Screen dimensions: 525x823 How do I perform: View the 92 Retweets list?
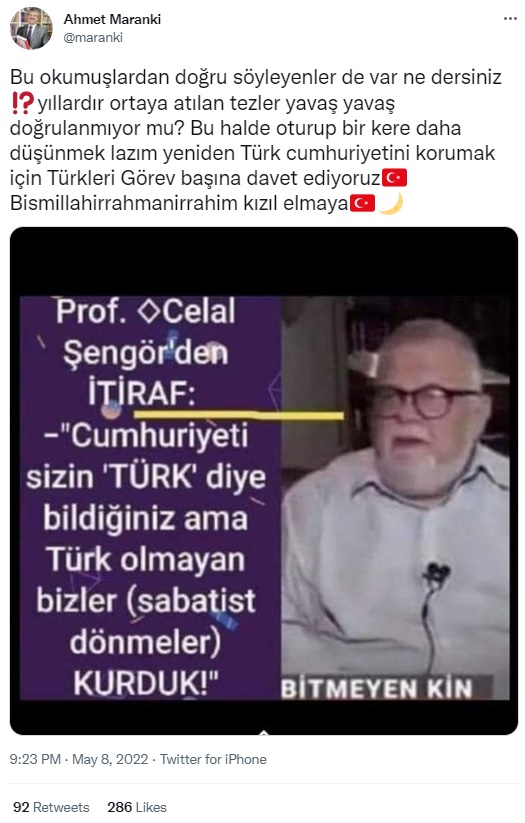click(51, 807)
